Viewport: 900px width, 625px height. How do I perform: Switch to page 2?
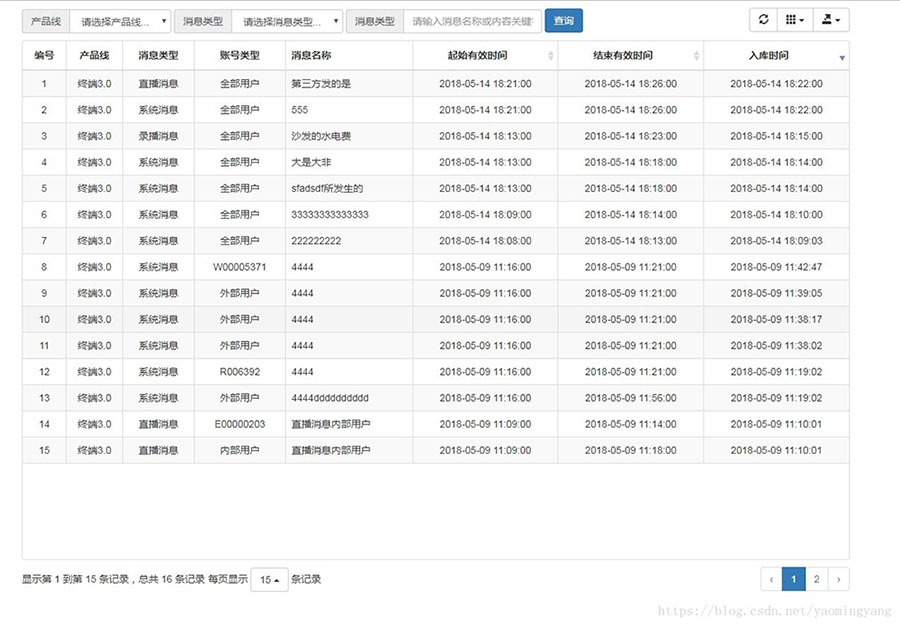(x=817, y=579)
